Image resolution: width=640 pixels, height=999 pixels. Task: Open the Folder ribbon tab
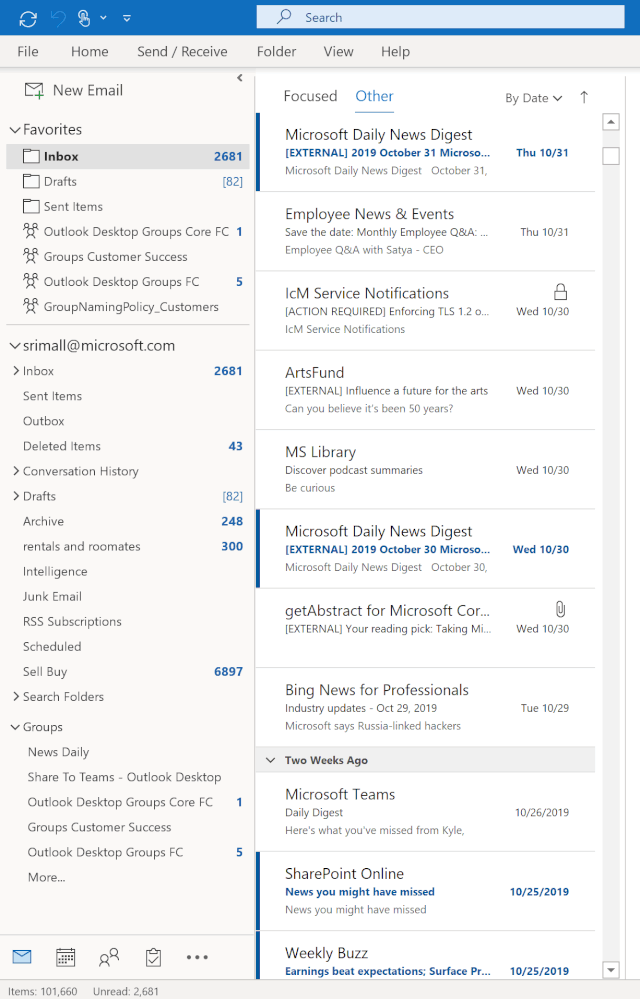(x=276, y=52)
